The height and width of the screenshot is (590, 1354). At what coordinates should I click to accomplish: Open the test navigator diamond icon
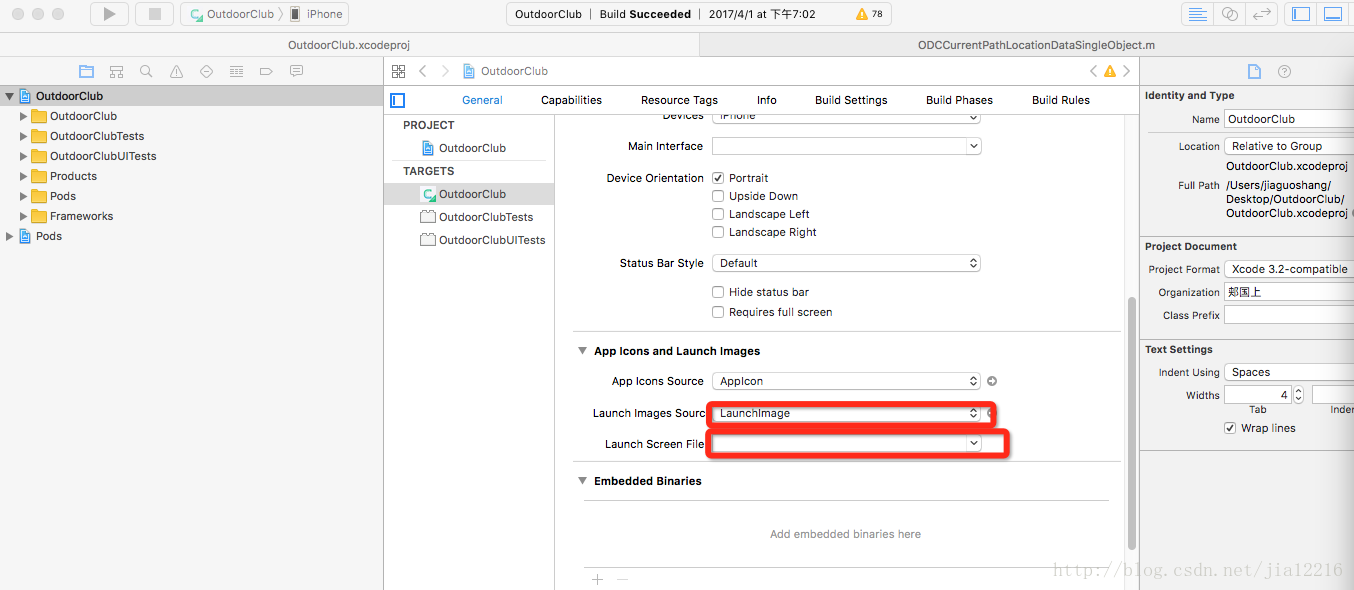(x=206, y=71)
